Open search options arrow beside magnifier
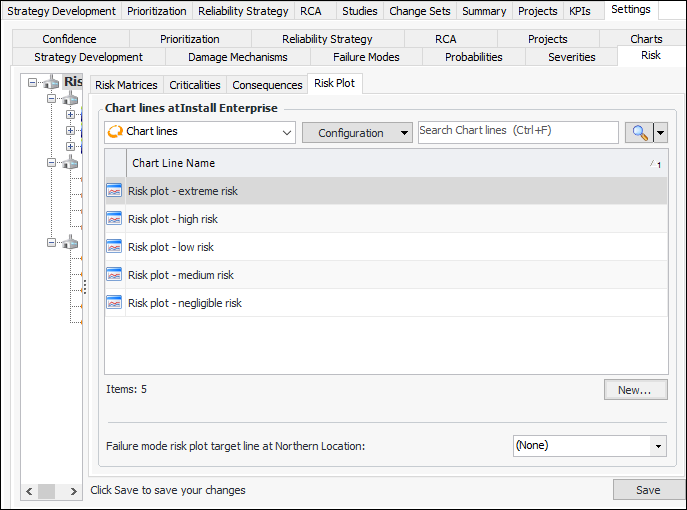This screenshot has width=687, height=510. pyautogui.click(x=660, y=132)
